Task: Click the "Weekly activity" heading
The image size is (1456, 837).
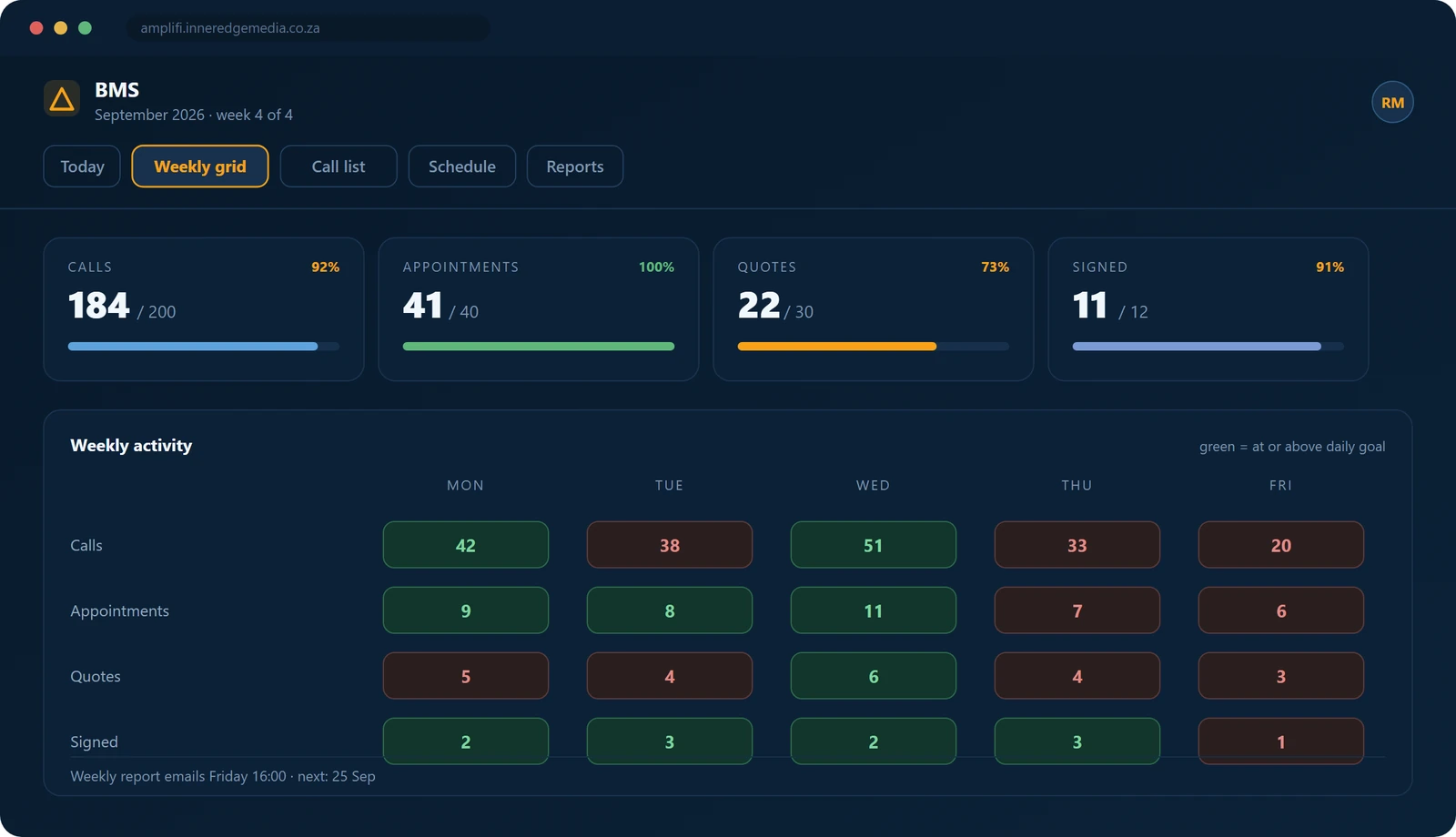Action: click(x=131, y=446)
